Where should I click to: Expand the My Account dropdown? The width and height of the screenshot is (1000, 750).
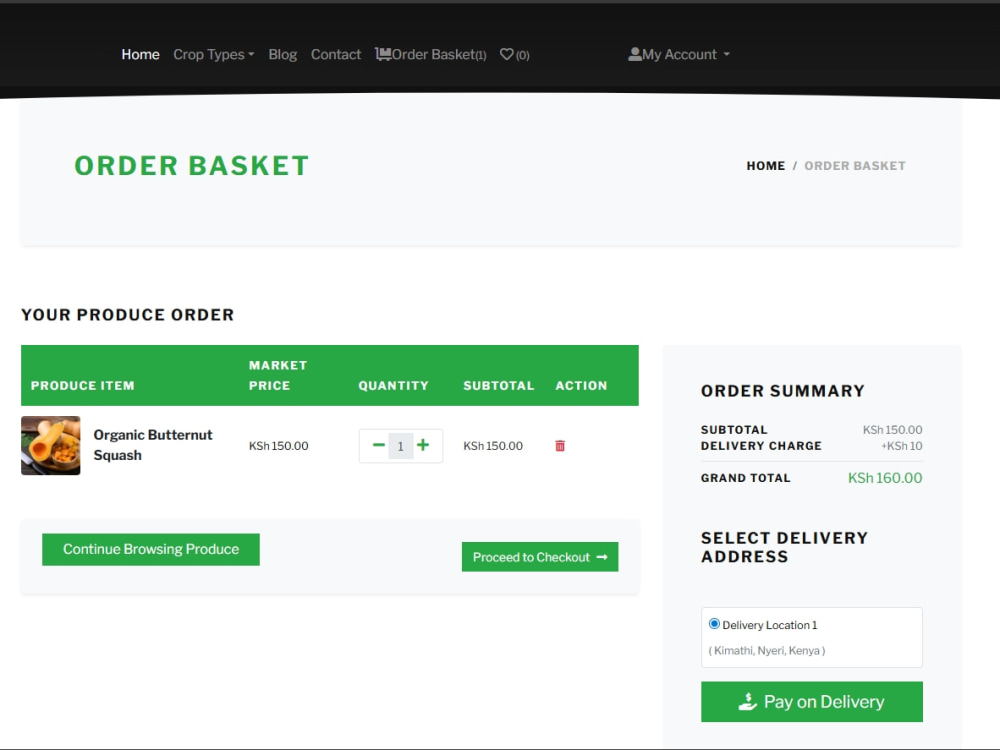(x=679, y=55)
